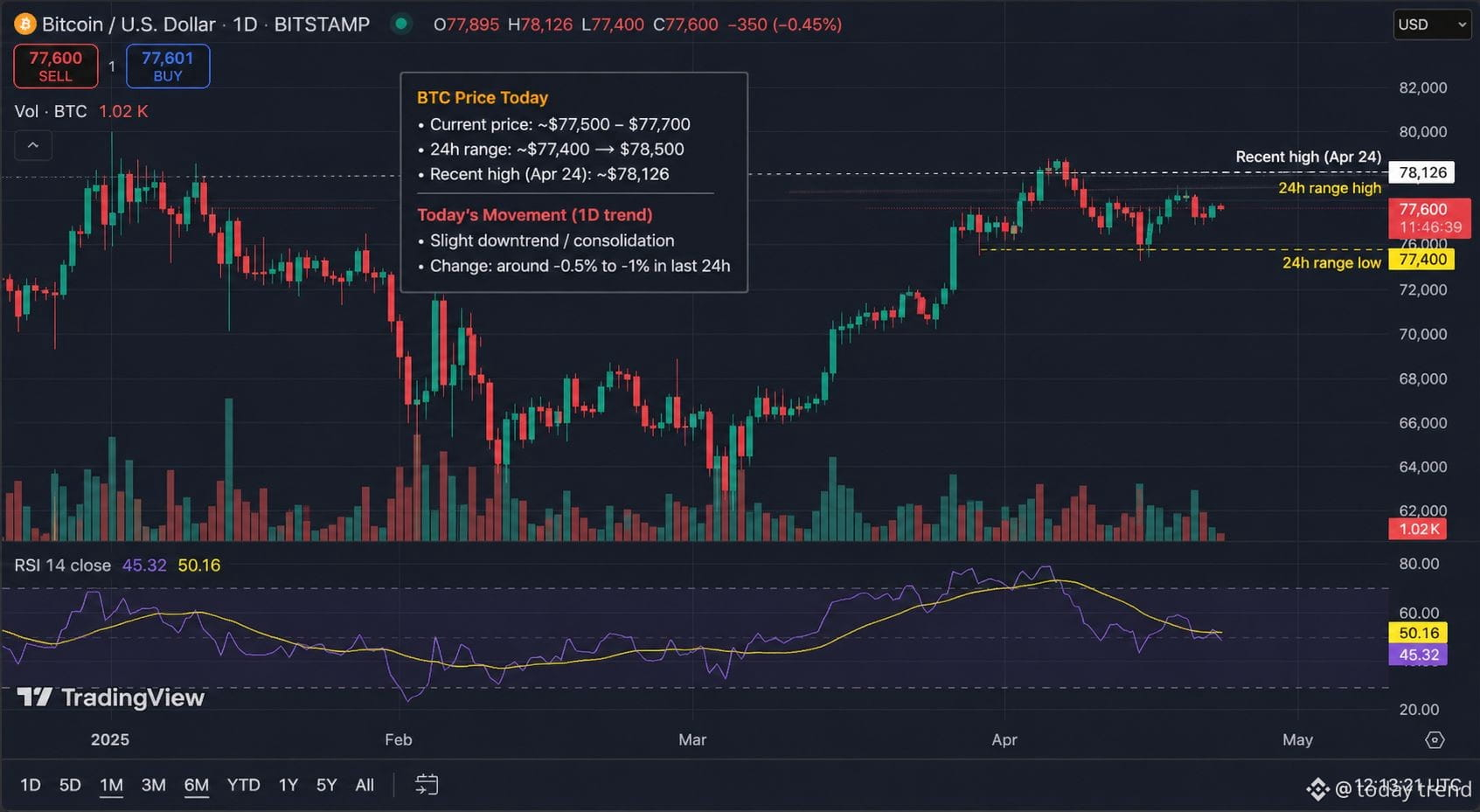Click the Mar label on time axis
The height and width of the screenshot is (812, 1480).
[x=692, y=739]
